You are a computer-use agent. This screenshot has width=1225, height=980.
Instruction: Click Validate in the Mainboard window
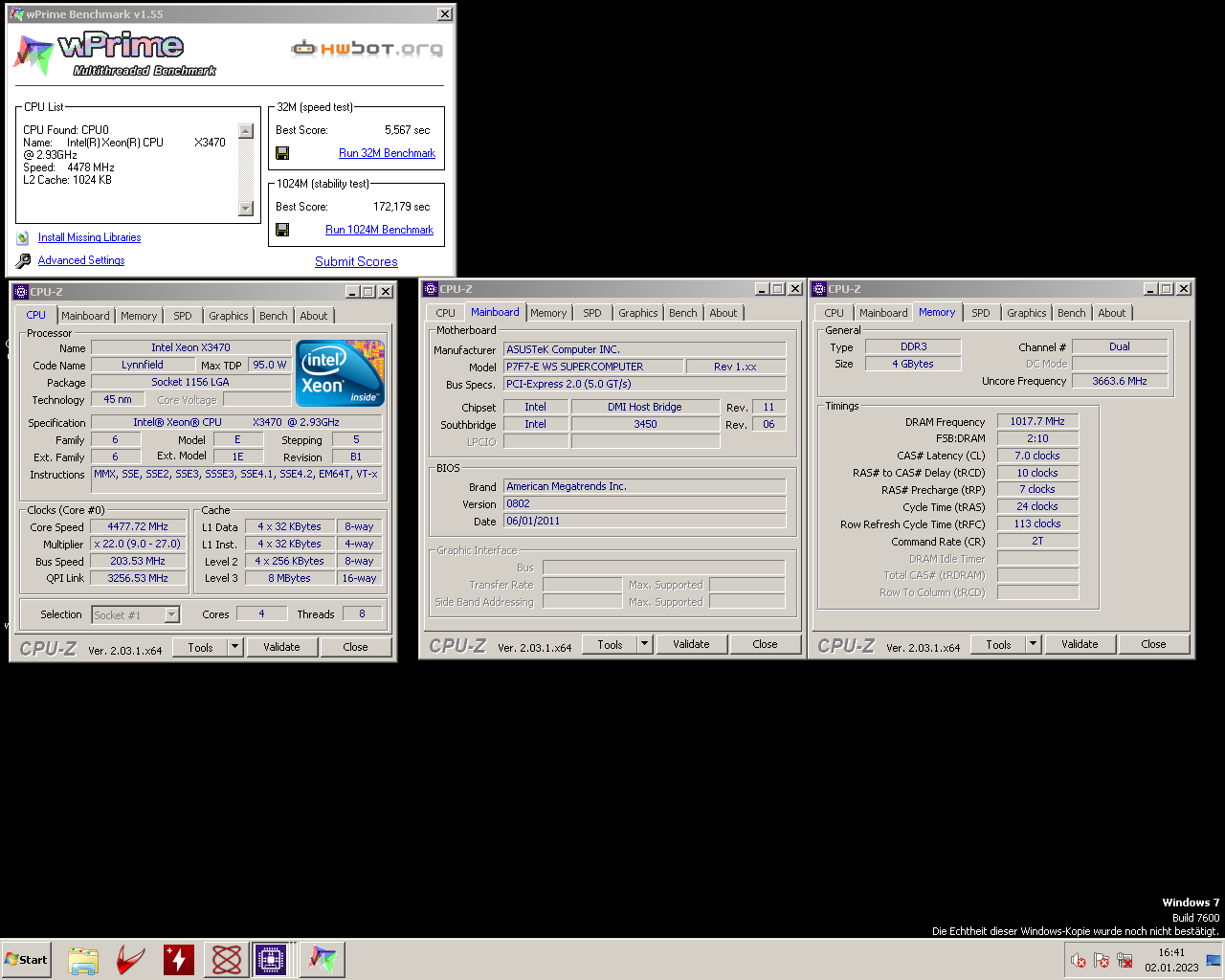coord(691,644)
